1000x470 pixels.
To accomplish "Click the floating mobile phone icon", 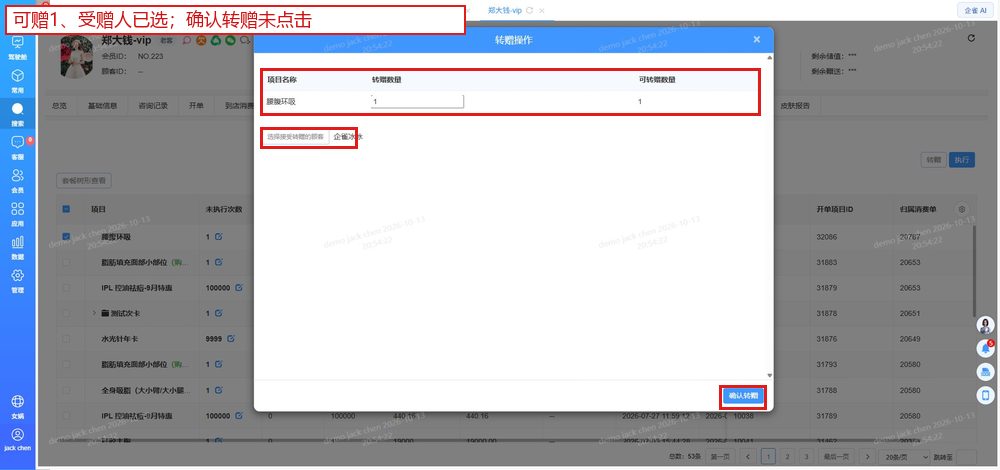I will 985,395.
